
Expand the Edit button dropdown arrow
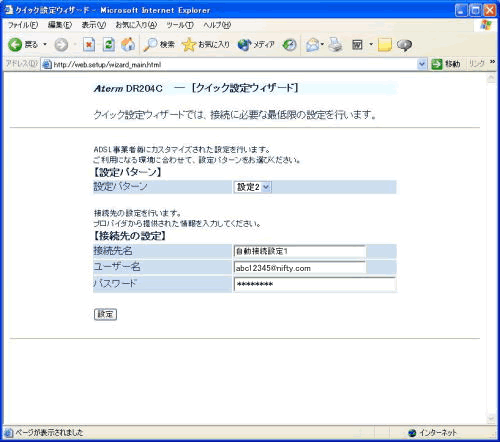(x=371, y=44)
